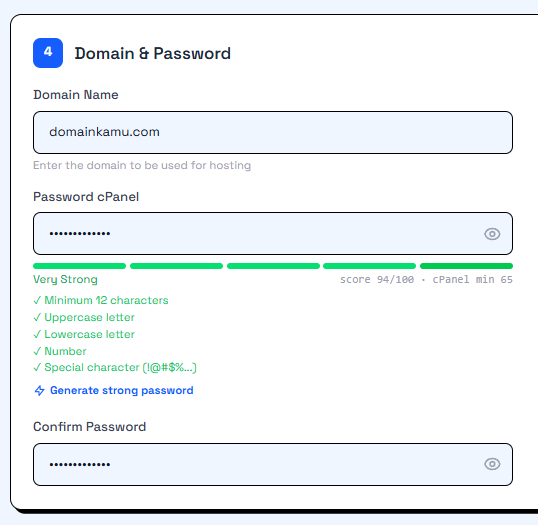Screen dimensions: 538x525
Task: Click Generate strong password link
Action: [121, 390]
